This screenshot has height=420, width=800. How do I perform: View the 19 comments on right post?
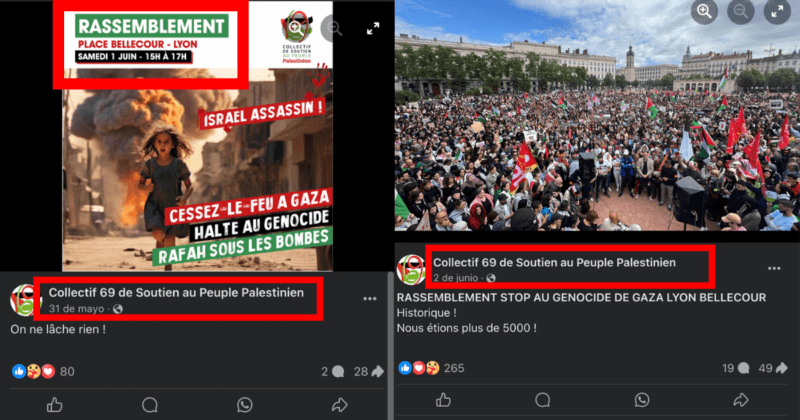coord(736,368)
